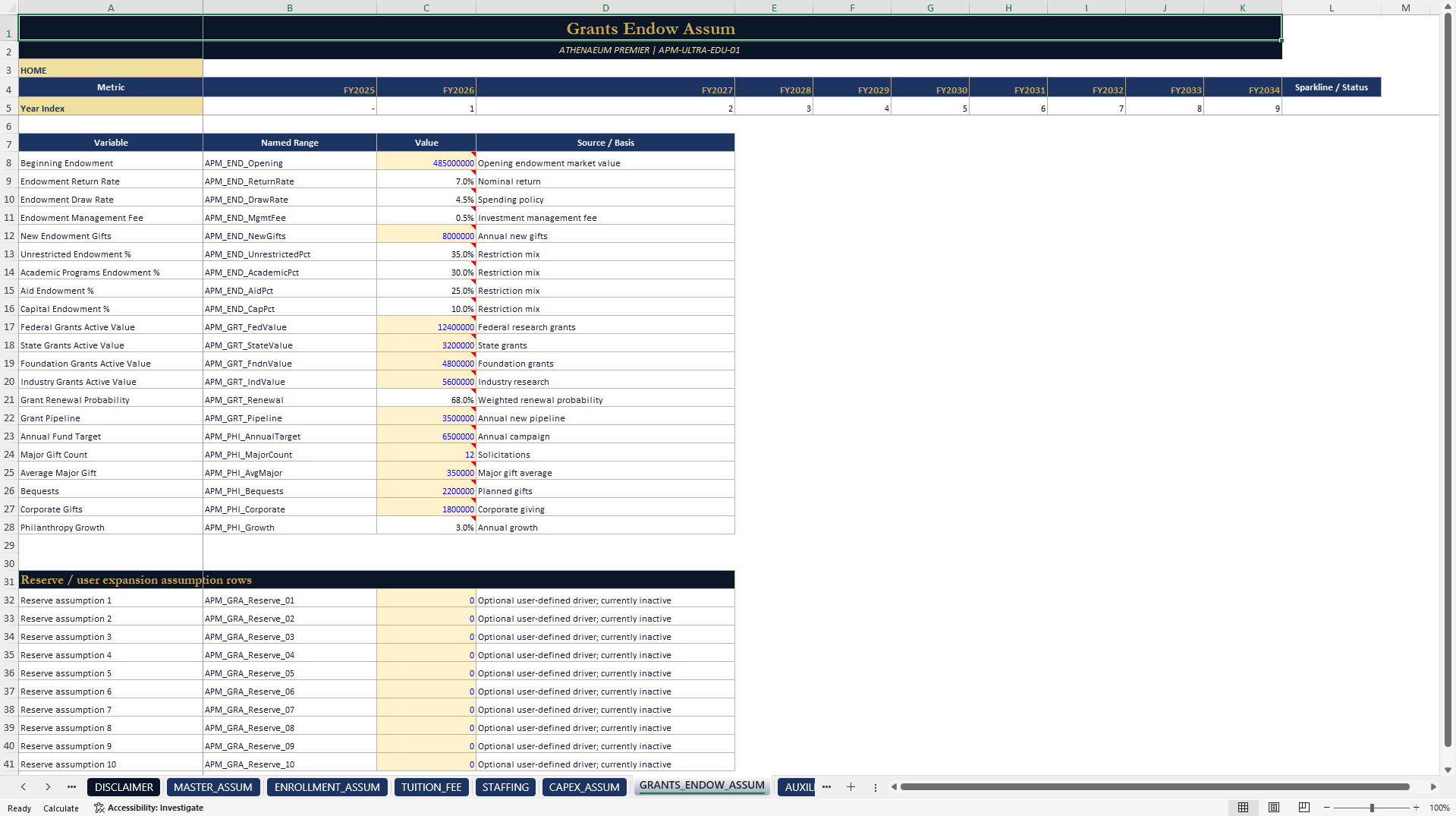Click the horizontal scrollbar thumb
Viewport: 1456px width, 816px height.
(1154, 787)
